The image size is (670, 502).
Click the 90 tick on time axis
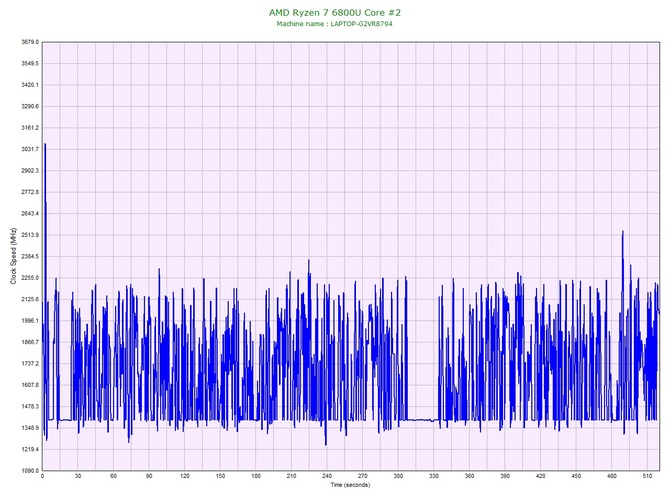tap(149, 476)
